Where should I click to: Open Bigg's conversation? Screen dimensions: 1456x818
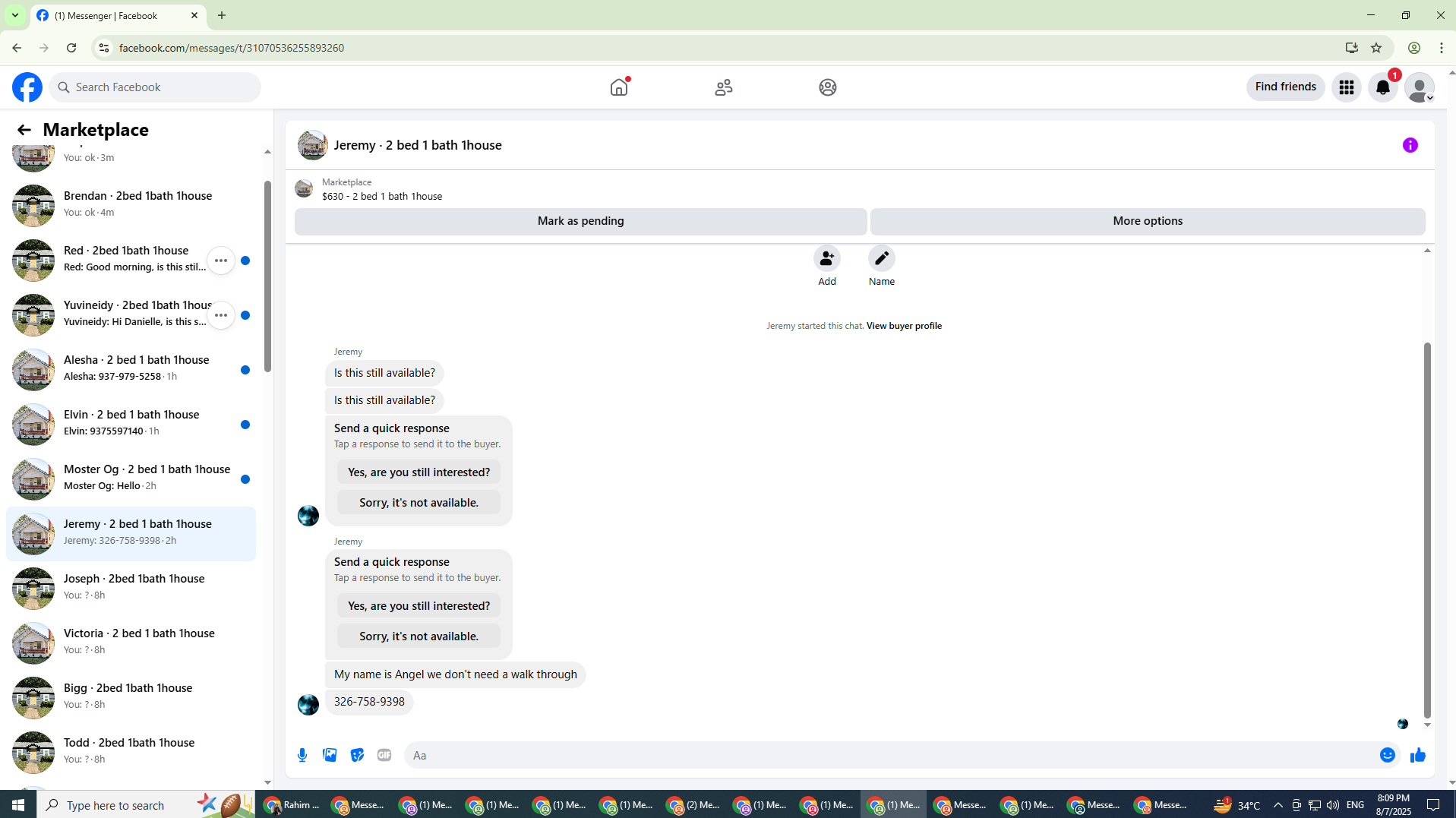(x=131, y=698)
